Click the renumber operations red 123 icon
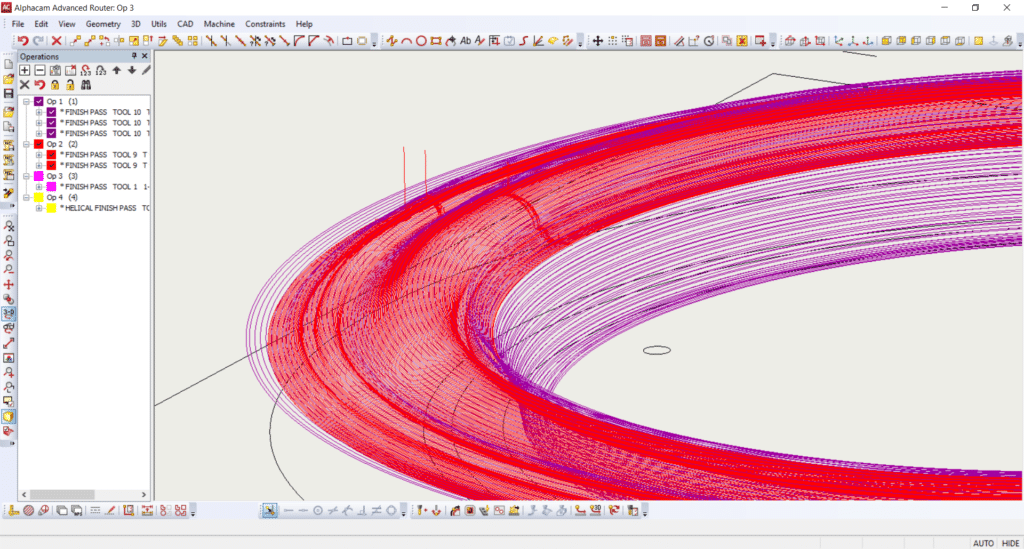Image resolution: width=1024 pixels, height=549 pixels. [86, 71]
